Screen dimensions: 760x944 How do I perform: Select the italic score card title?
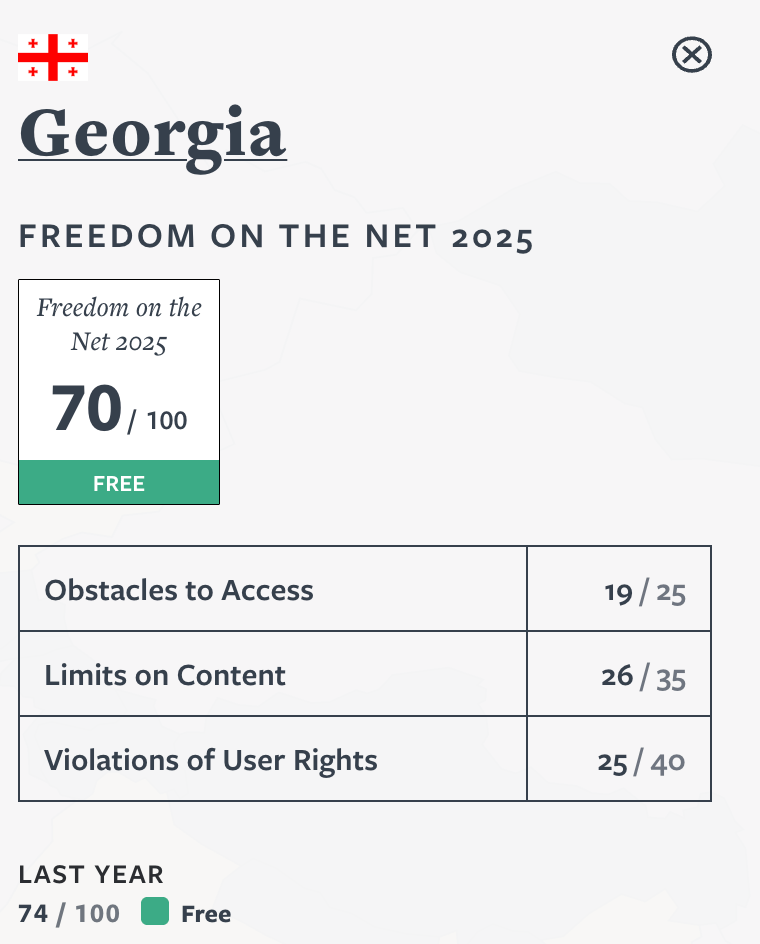click(x=119, y=325)
